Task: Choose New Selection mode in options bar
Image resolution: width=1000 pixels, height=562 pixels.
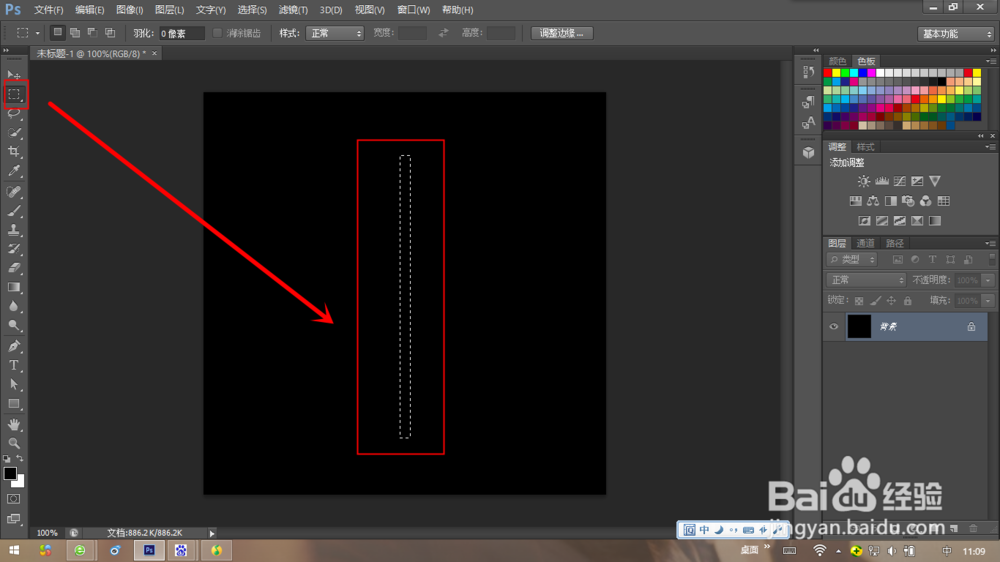Action: (57, 33)
